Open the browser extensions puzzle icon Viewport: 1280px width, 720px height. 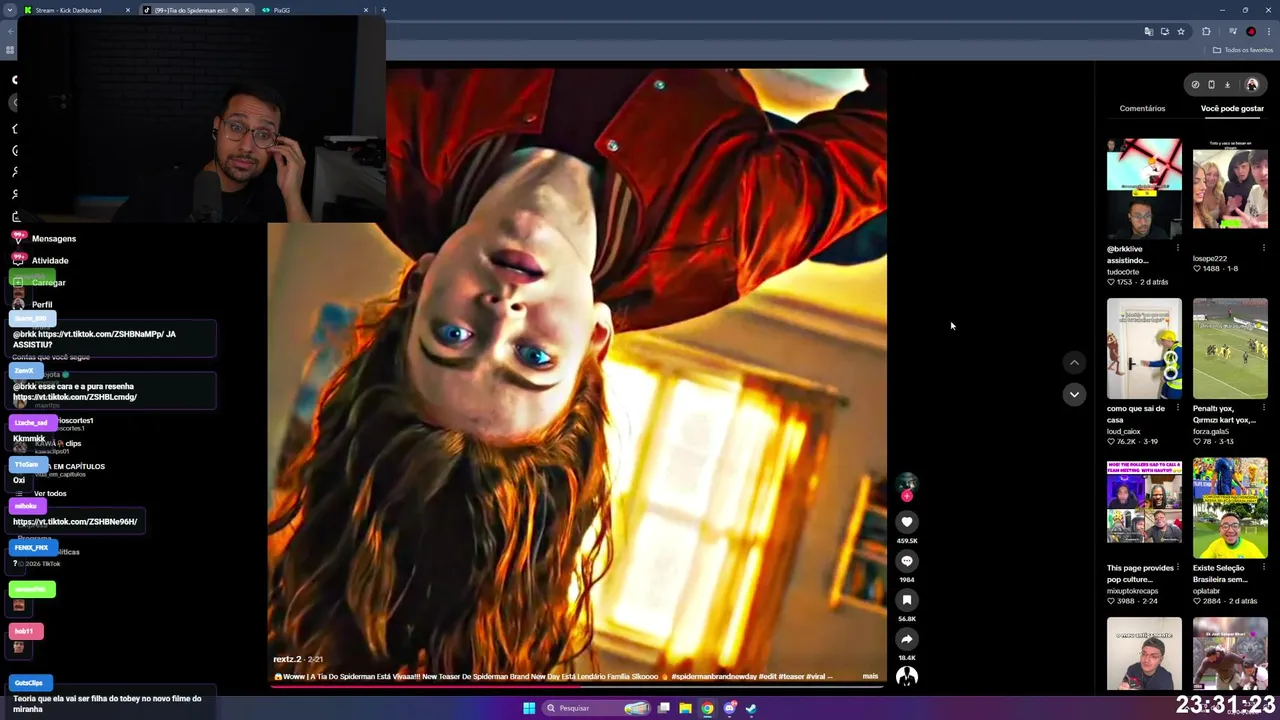tap(1206, 32)
